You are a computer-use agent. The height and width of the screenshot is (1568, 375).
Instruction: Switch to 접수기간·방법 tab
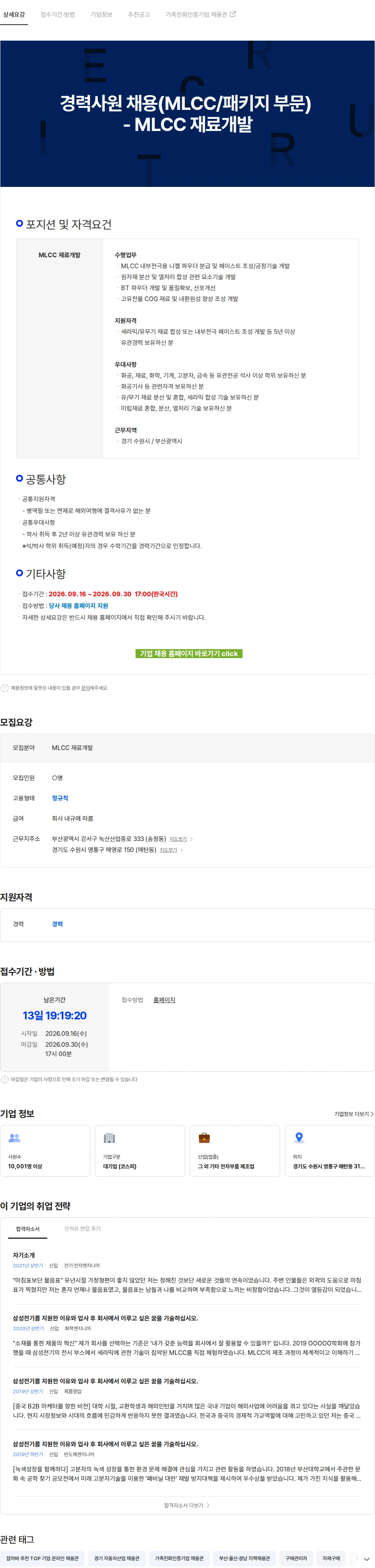(x=58, y=14)
